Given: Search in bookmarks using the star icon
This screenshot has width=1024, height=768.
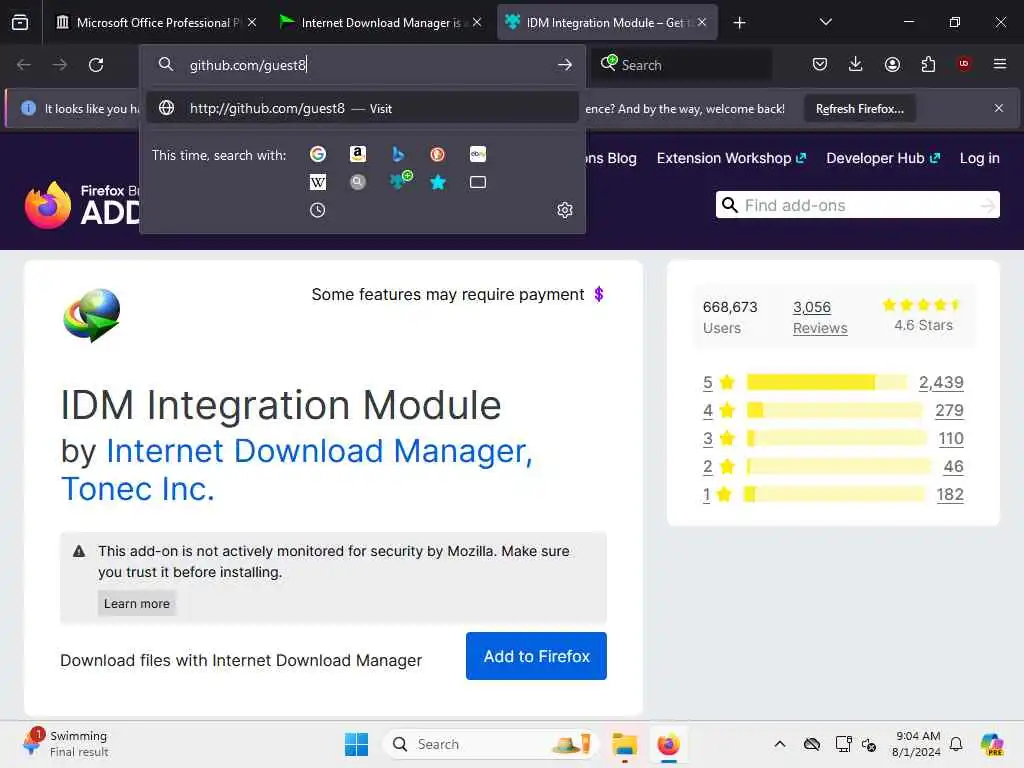Looking at the screenshot, I should (x=438, y=182).
